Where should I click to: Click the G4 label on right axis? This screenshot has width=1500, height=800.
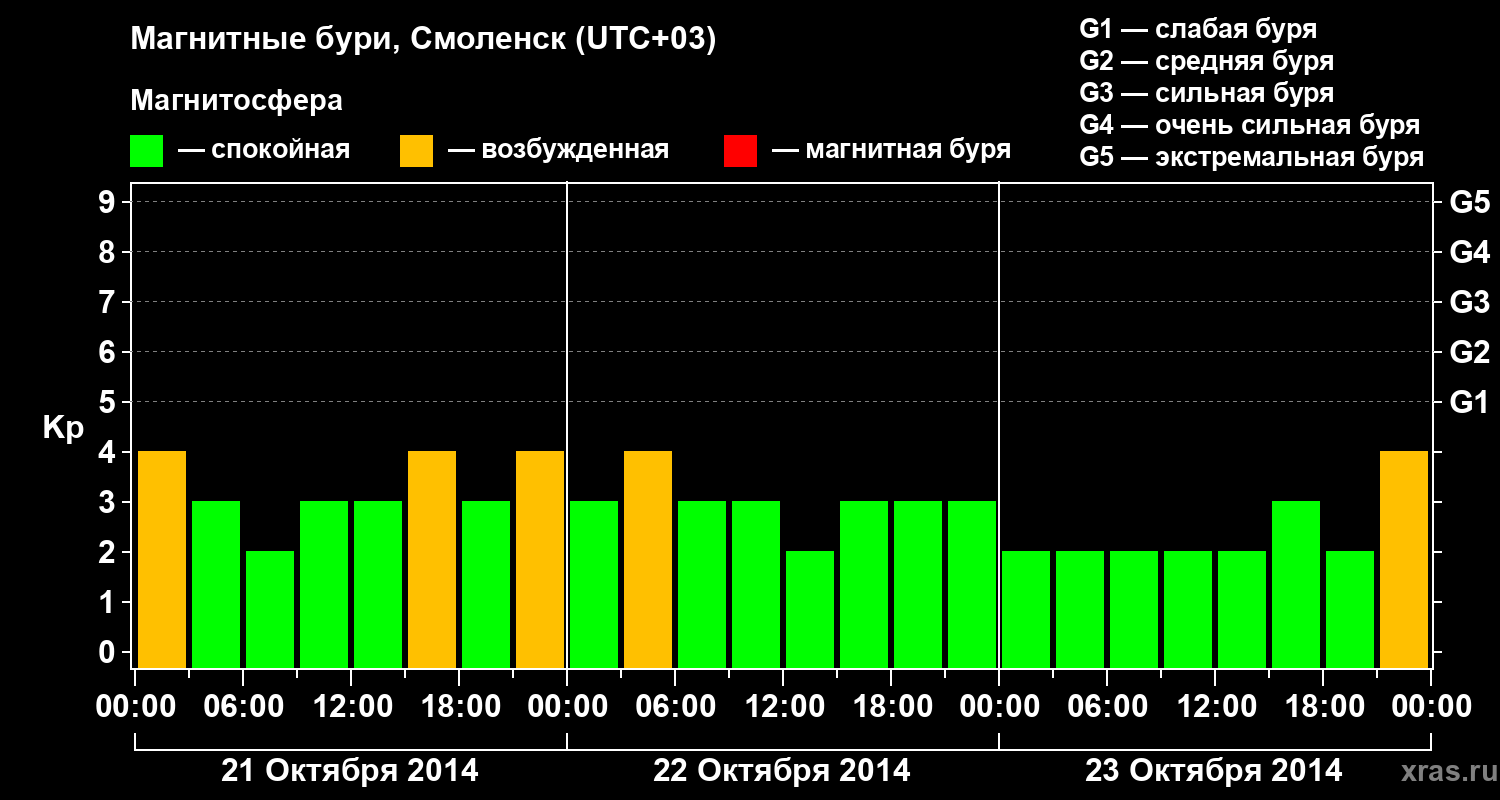point(1469,253)
